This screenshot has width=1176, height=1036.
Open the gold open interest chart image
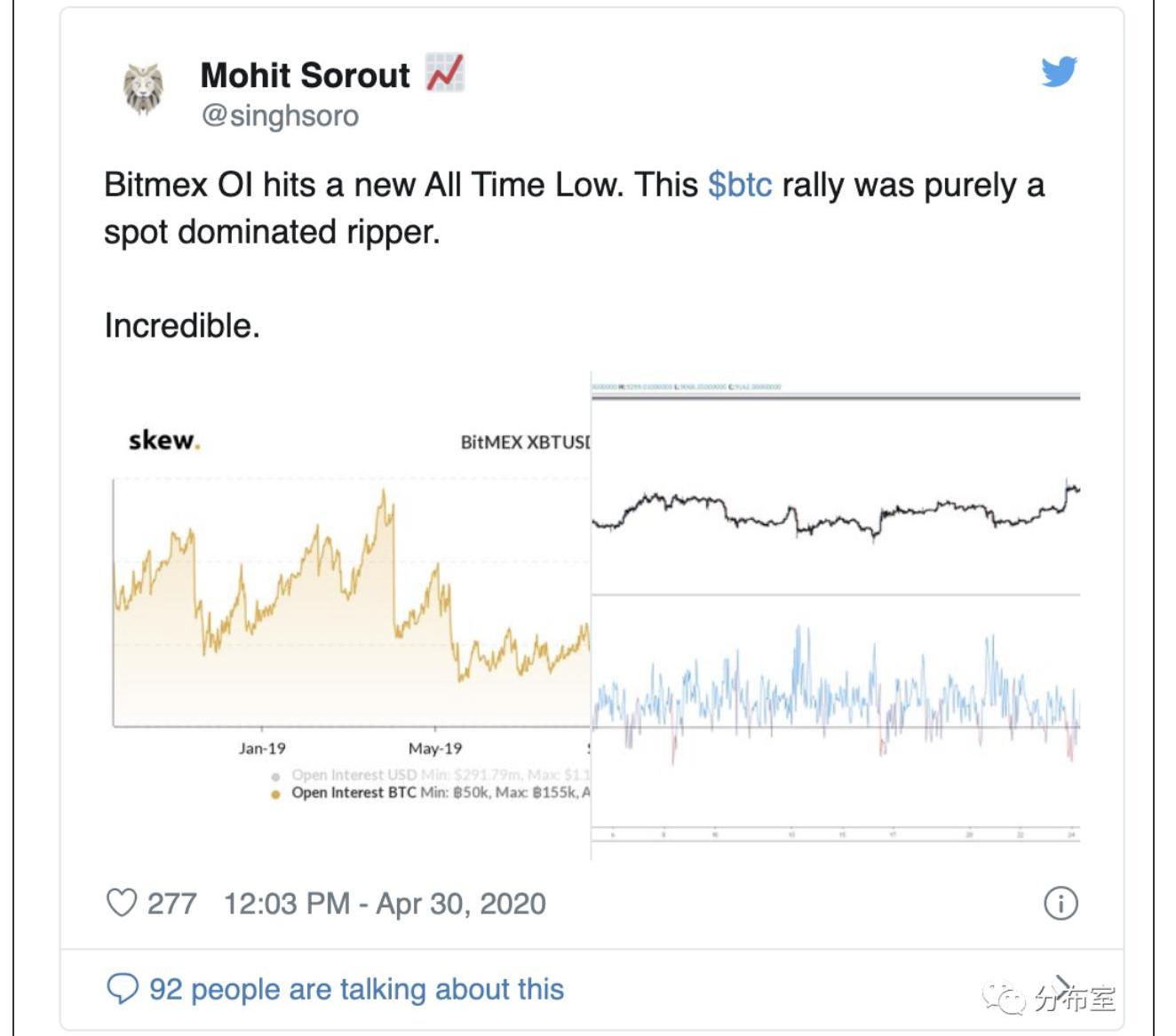tap(351, 604)
